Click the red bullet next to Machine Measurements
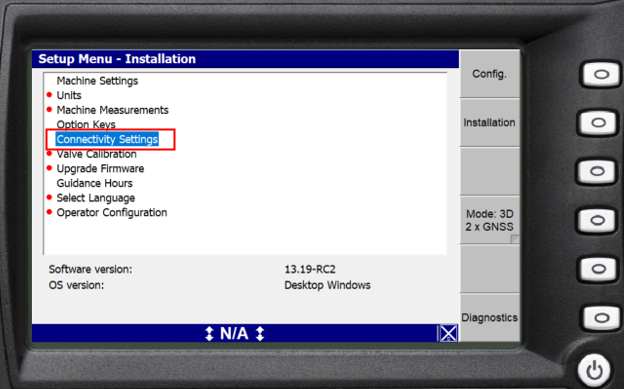The image size is (624, 389). click(49, 109)
